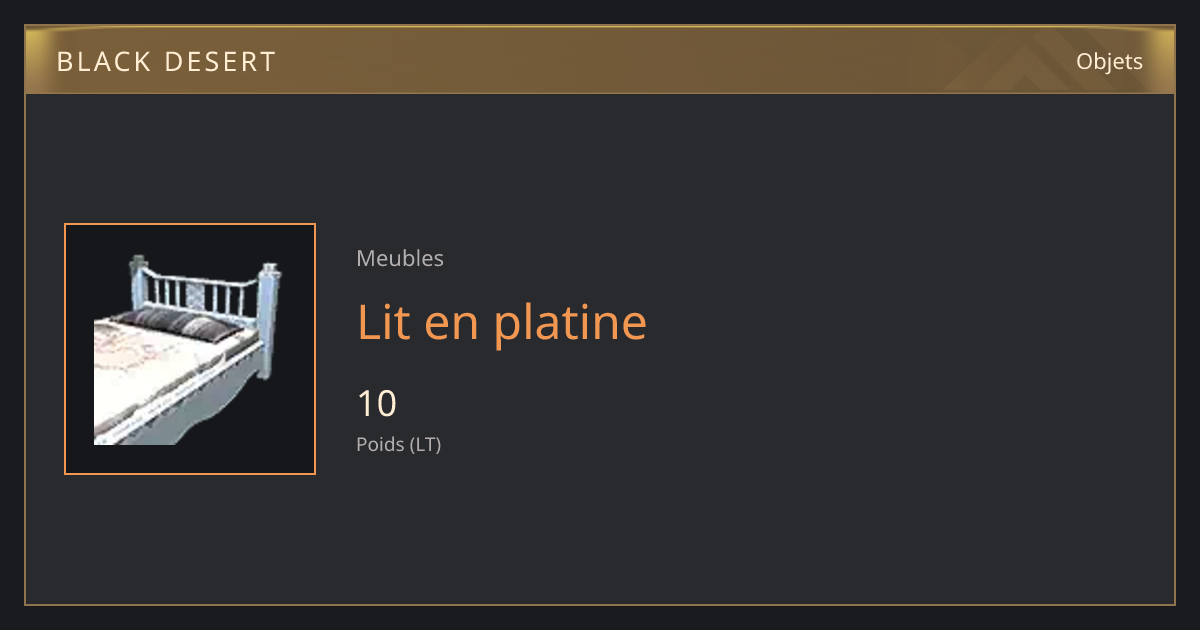Click the weight value 10
Image resolution: width=1200 pixels, height=630 pixels.
[377, 404]
